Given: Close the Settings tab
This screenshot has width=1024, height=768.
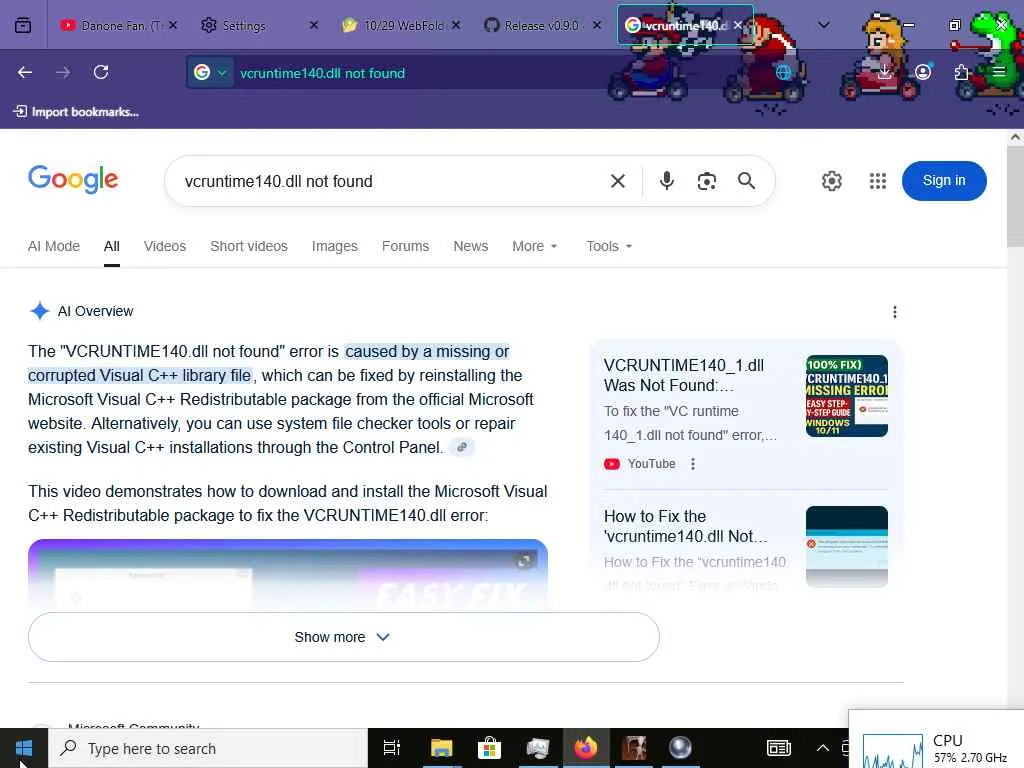Looking at the screenshot, I should (x=313, y=25).
